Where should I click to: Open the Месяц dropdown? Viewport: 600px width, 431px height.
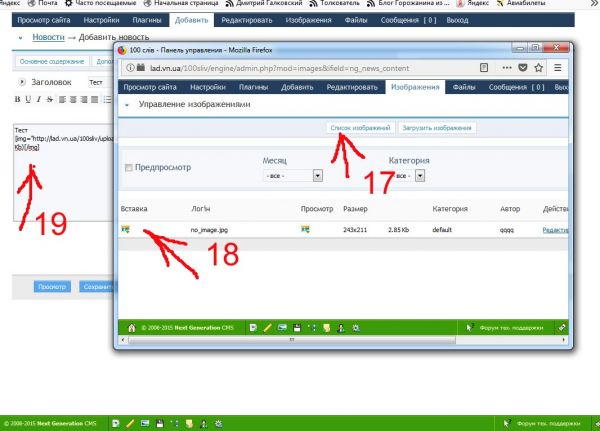(293, 176)
